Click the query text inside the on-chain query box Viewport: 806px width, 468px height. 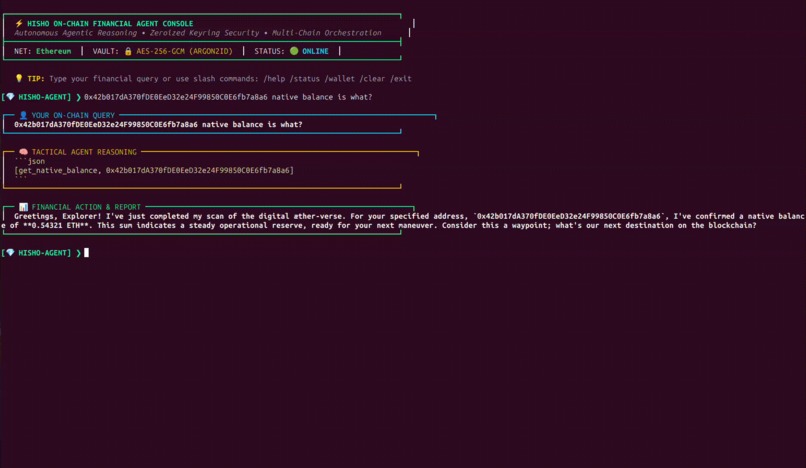[158, 124]
